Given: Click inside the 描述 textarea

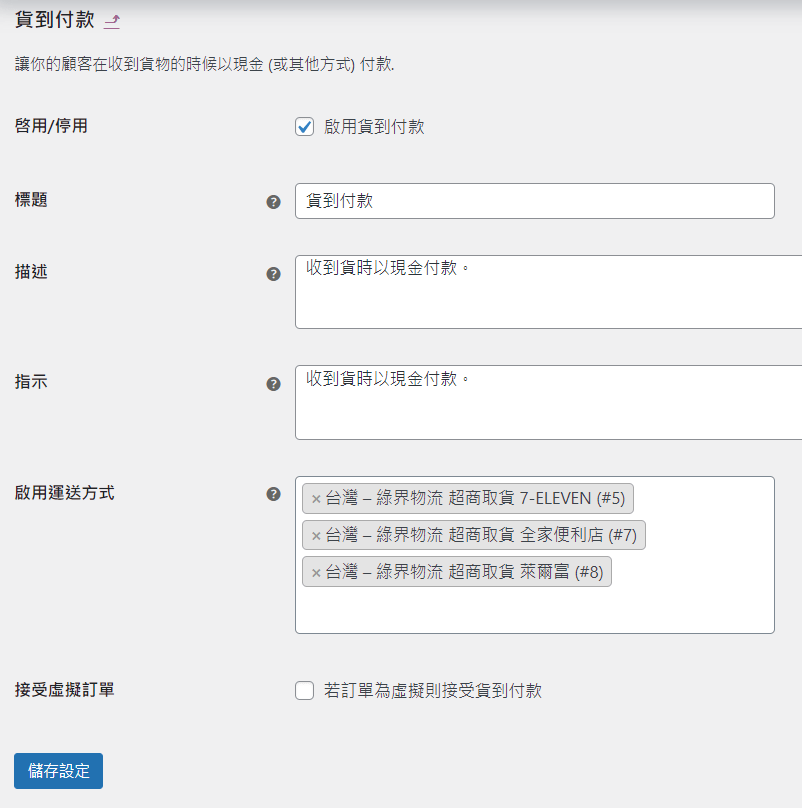Looking at the screenshot, I should coord(548,292).
